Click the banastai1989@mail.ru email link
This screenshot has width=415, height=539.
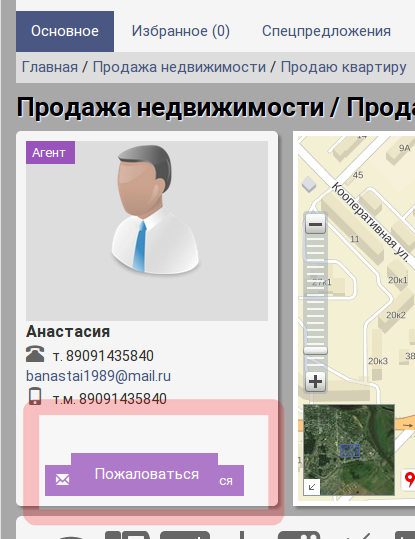pyautogui.click(x=98, y=376)
